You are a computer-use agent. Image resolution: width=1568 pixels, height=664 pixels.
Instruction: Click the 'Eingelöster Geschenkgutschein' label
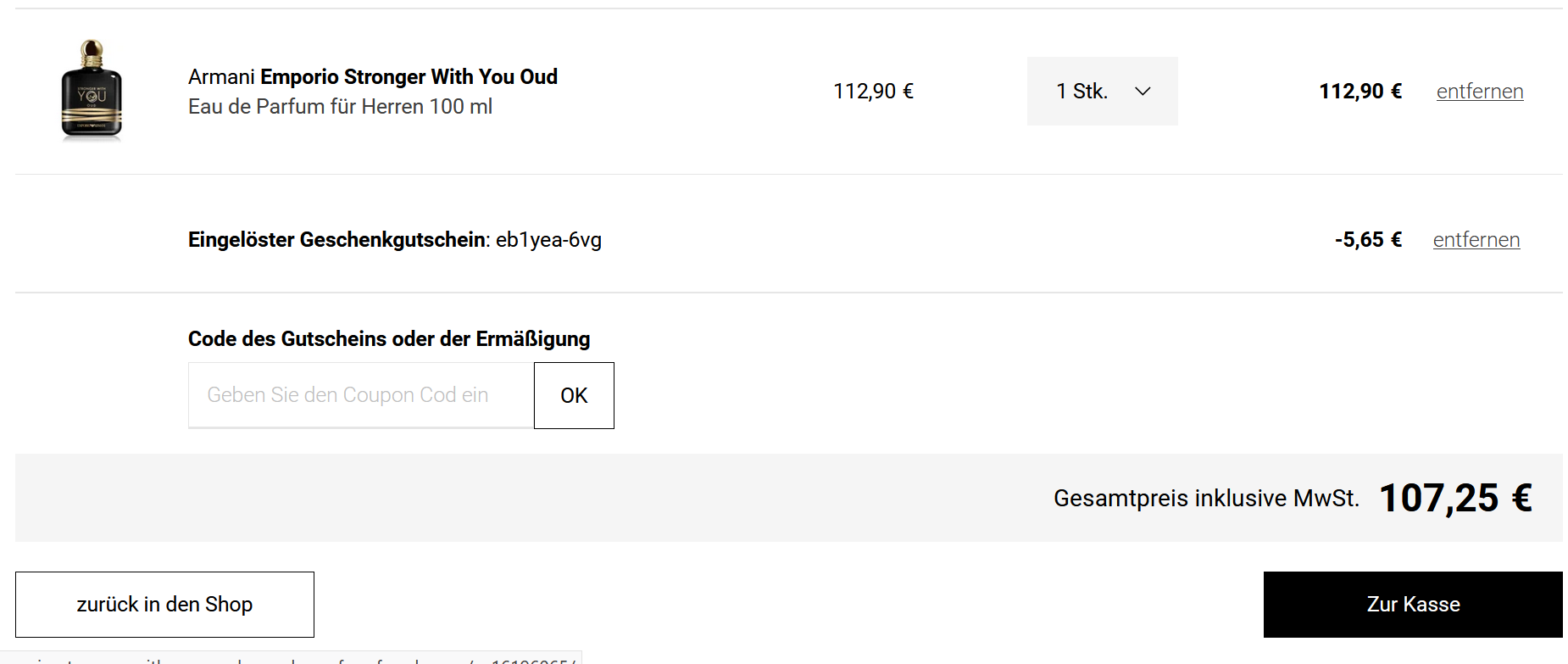pyautogui.click(x=338, y=240)
